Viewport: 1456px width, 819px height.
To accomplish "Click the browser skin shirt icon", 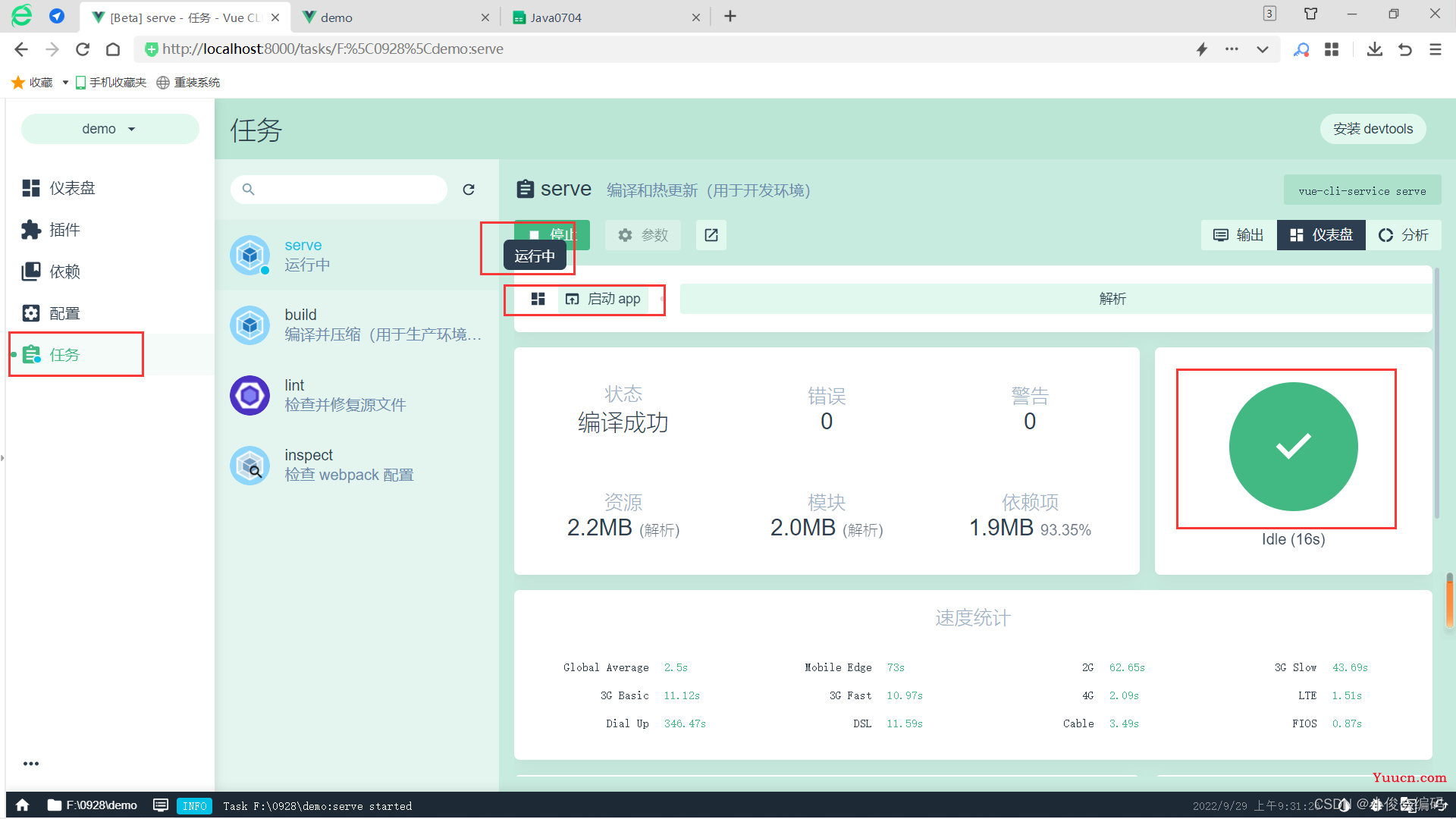I will click(x=1311, y=14).
